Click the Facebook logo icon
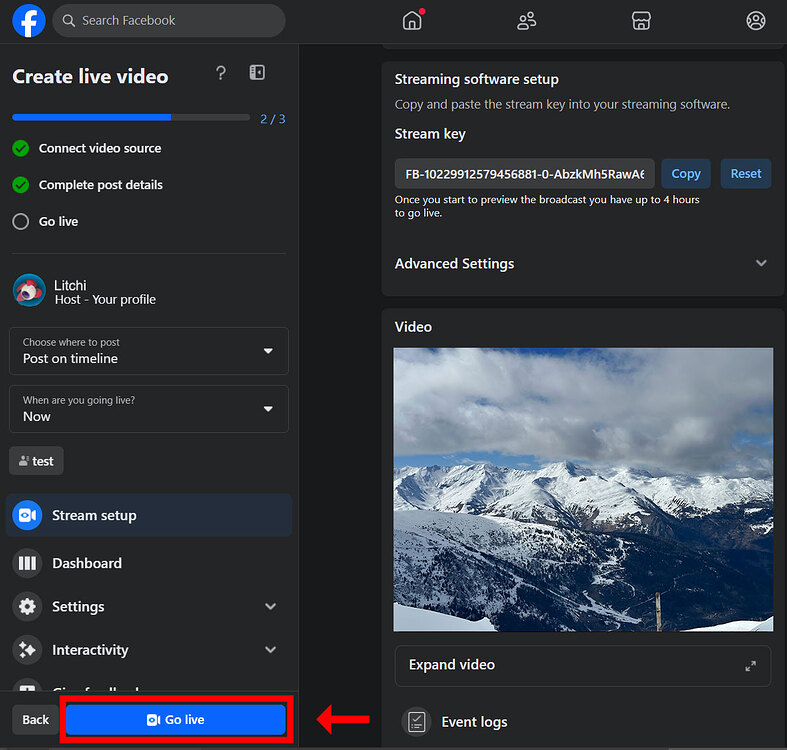This screenshot has width=787, height=750. 29,20
